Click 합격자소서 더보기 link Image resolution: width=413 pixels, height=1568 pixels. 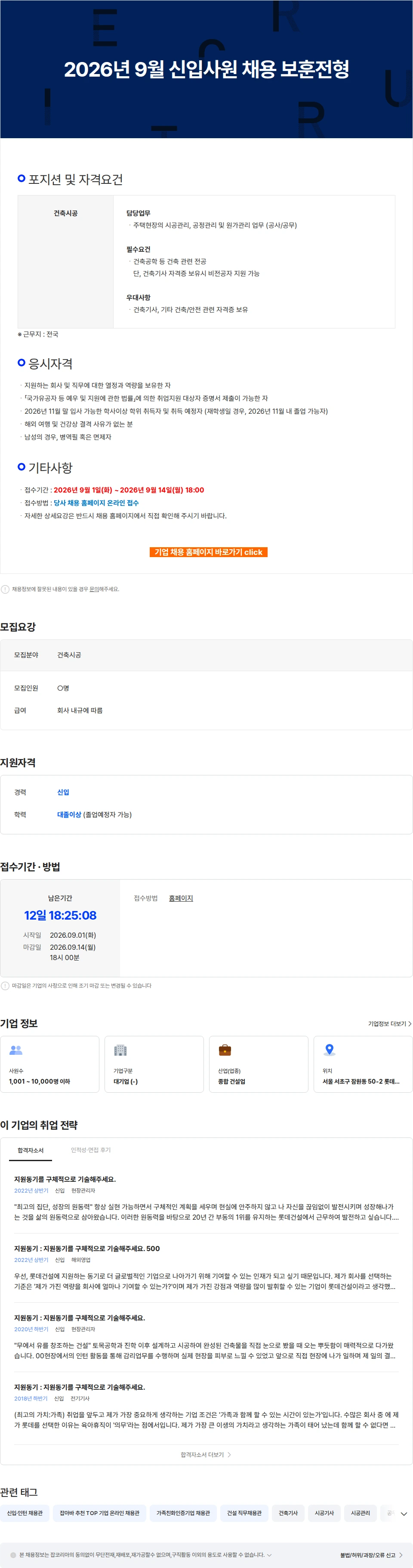[x=206, y=1454]
